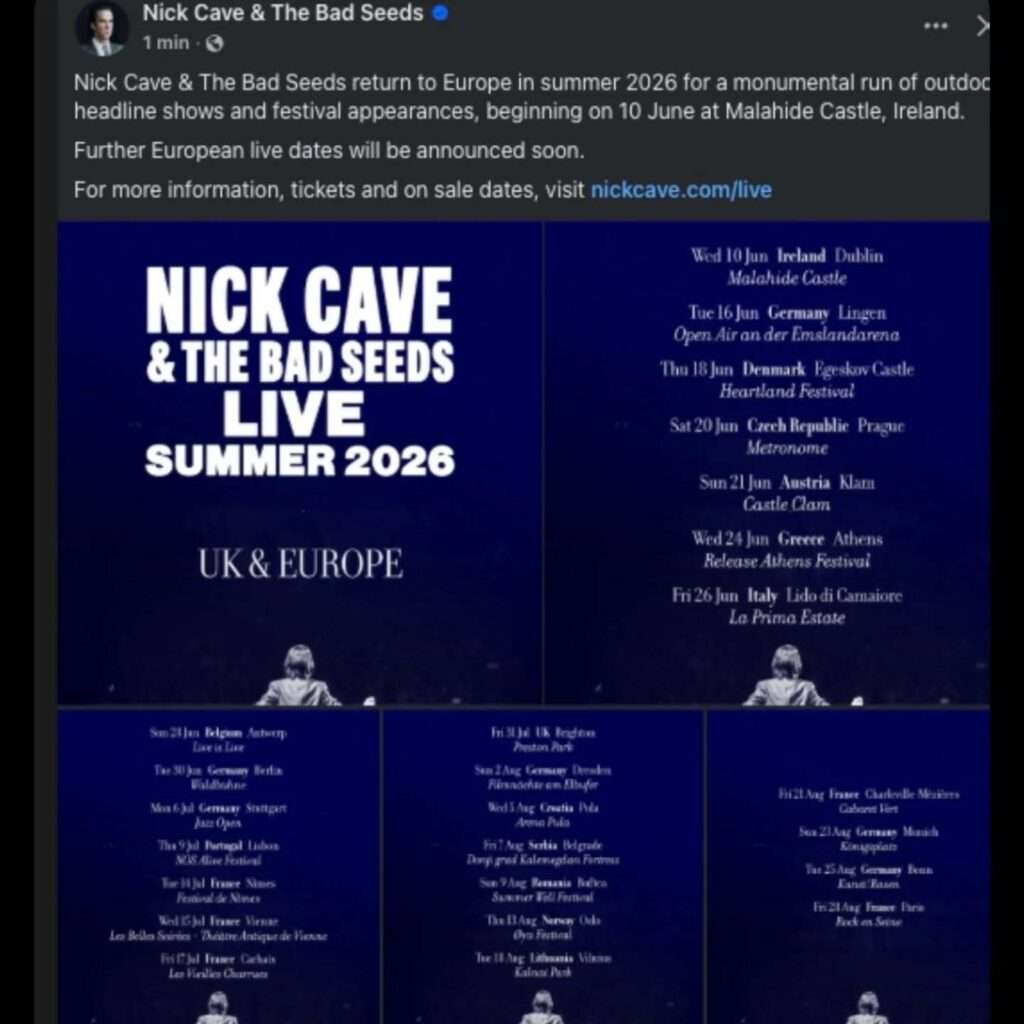Open the image starting with UK Brighton date
The height and width of the screenshot is (1024, 1024).
[x=543, y=867]
